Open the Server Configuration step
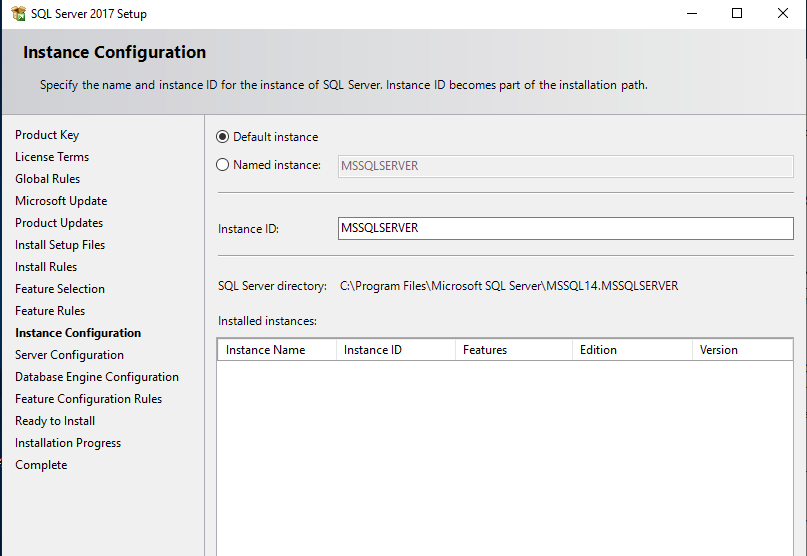 tap(69, 355)
